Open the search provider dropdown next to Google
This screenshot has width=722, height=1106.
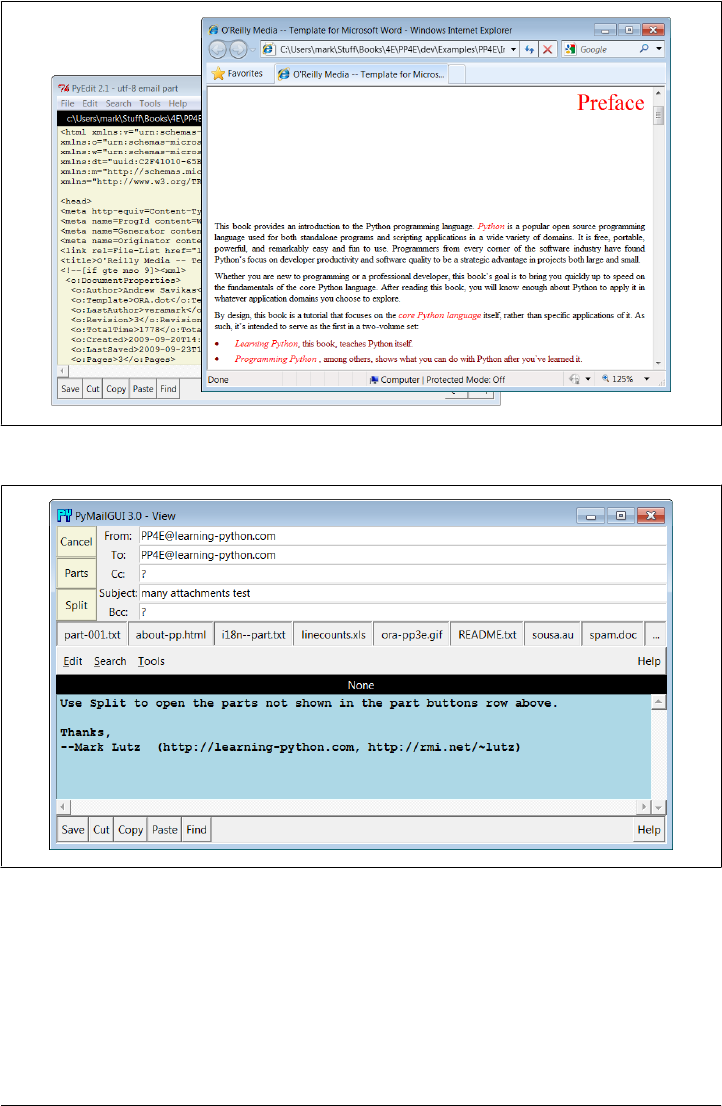click(659, 49)
